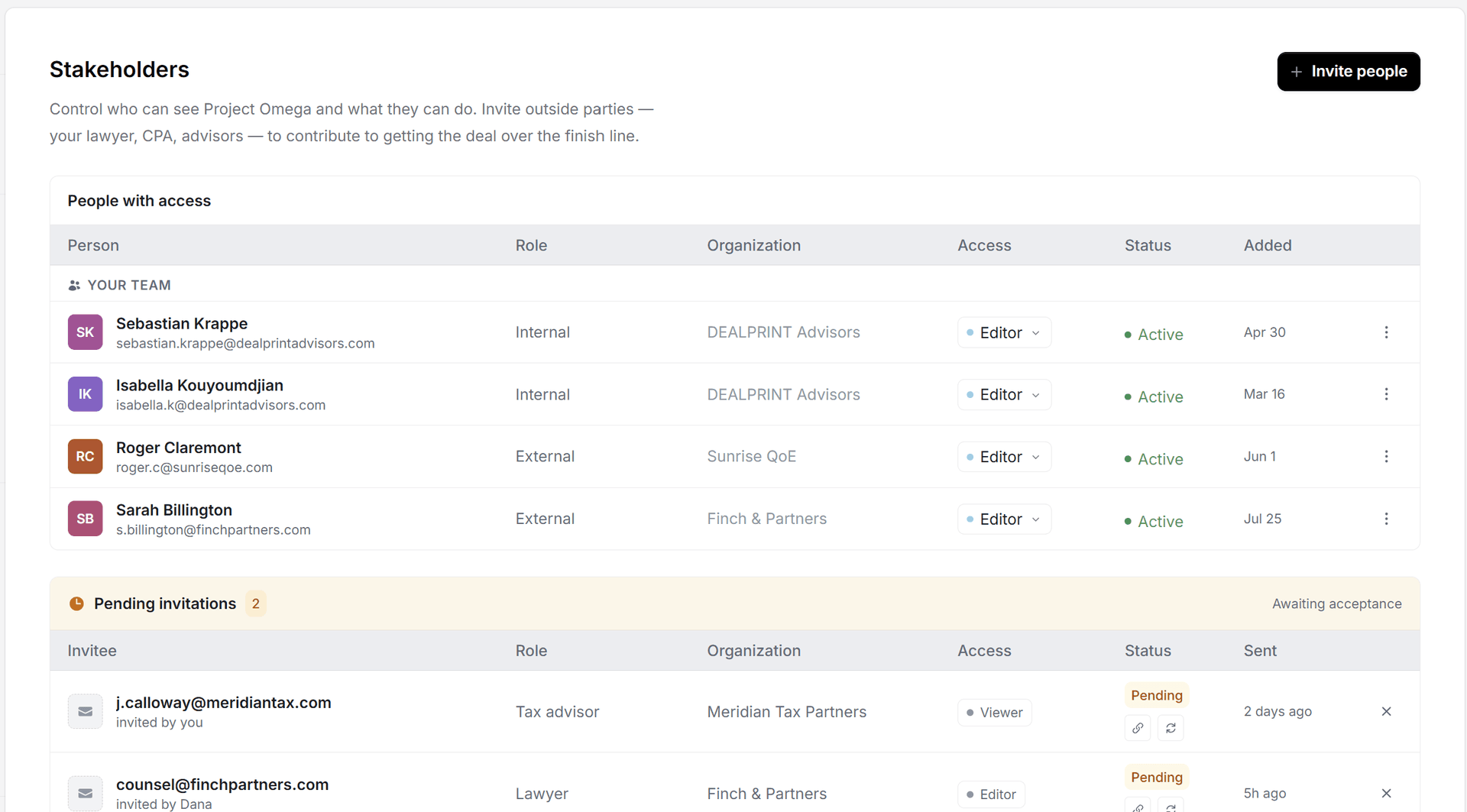Click the Pending invitations count badge
1467x812 pixels.
pos(255,603)
